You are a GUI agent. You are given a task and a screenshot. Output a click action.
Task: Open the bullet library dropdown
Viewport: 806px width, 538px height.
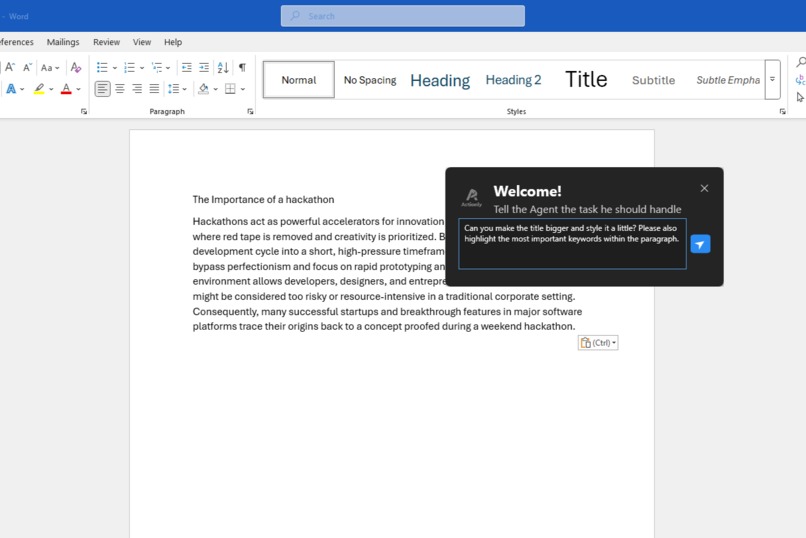(x=114, y=68)
